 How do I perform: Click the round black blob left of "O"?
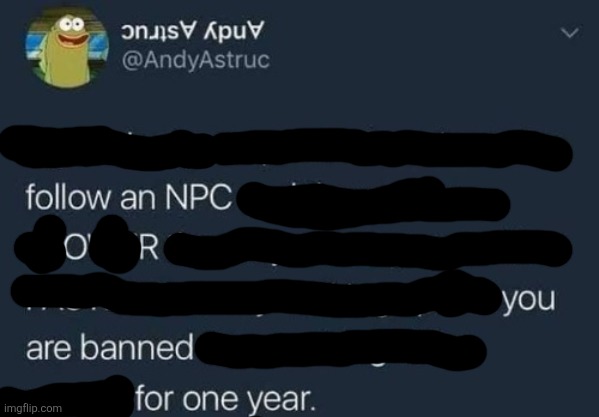(41, 244)
